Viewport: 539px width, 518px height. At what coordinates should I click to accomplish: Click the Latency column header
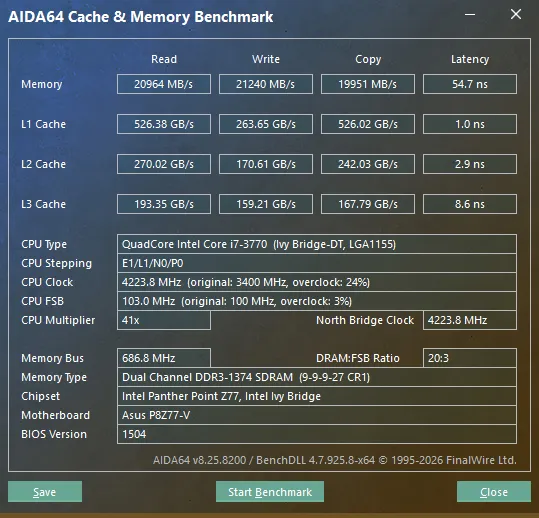[470, 59]
